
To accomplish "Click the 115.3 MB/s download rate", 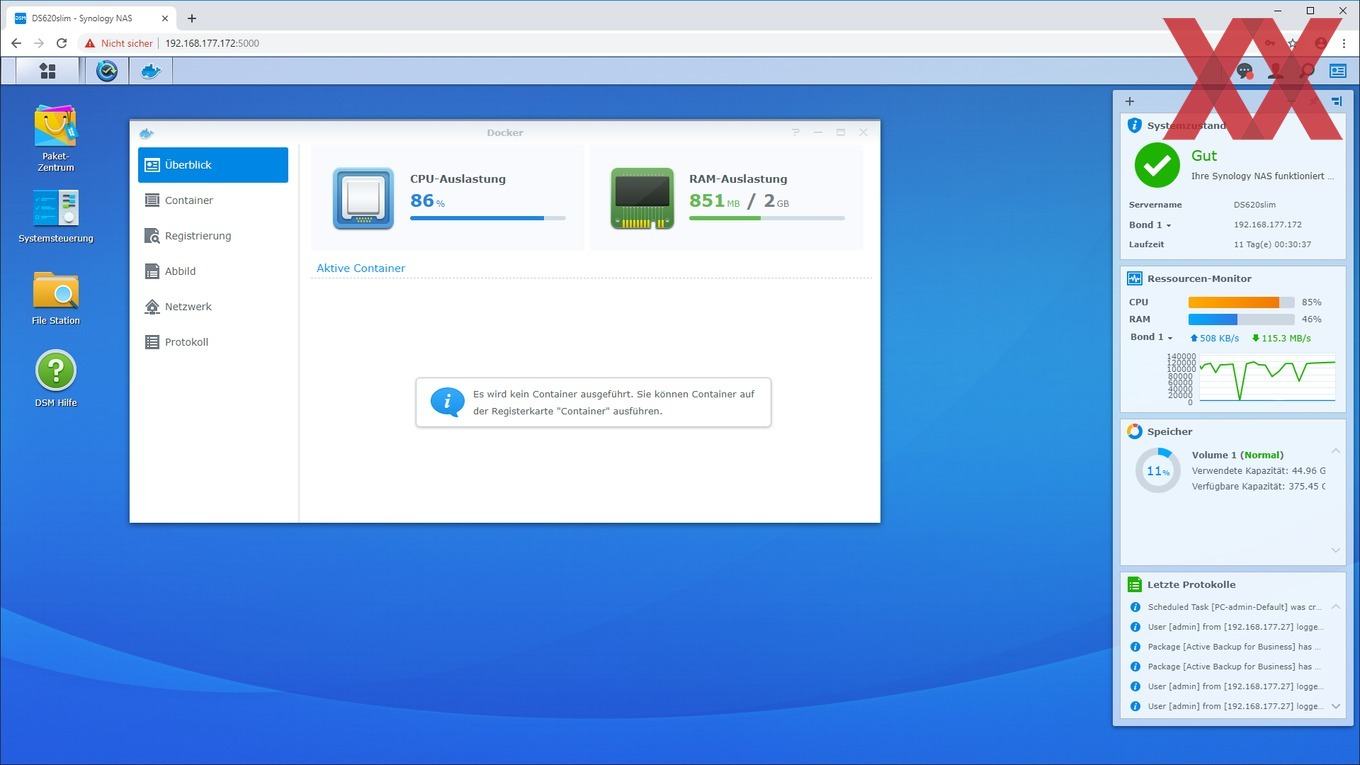I will (1280, 338).
